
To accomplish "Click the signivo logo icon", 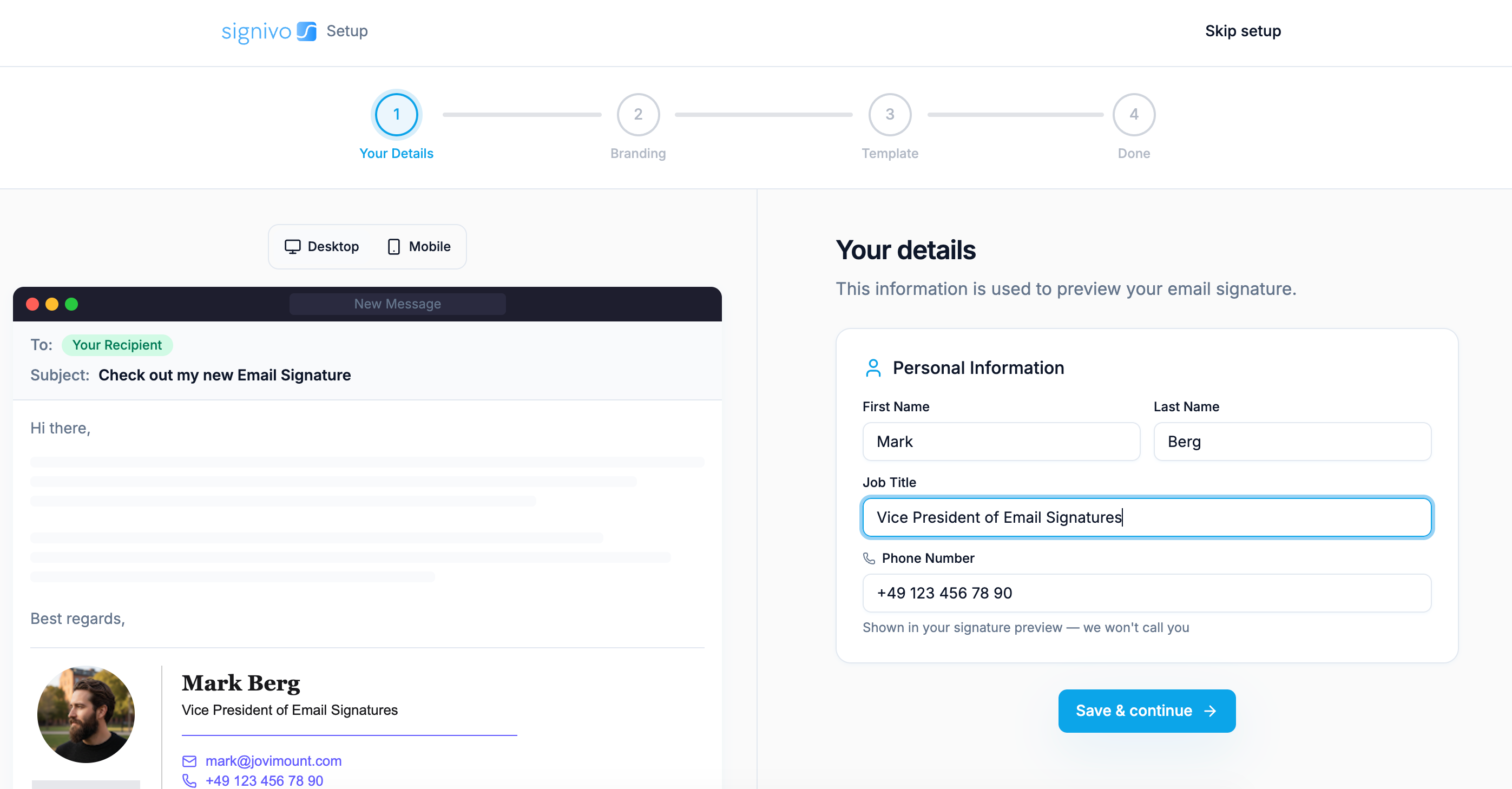I will pos(306,31).
